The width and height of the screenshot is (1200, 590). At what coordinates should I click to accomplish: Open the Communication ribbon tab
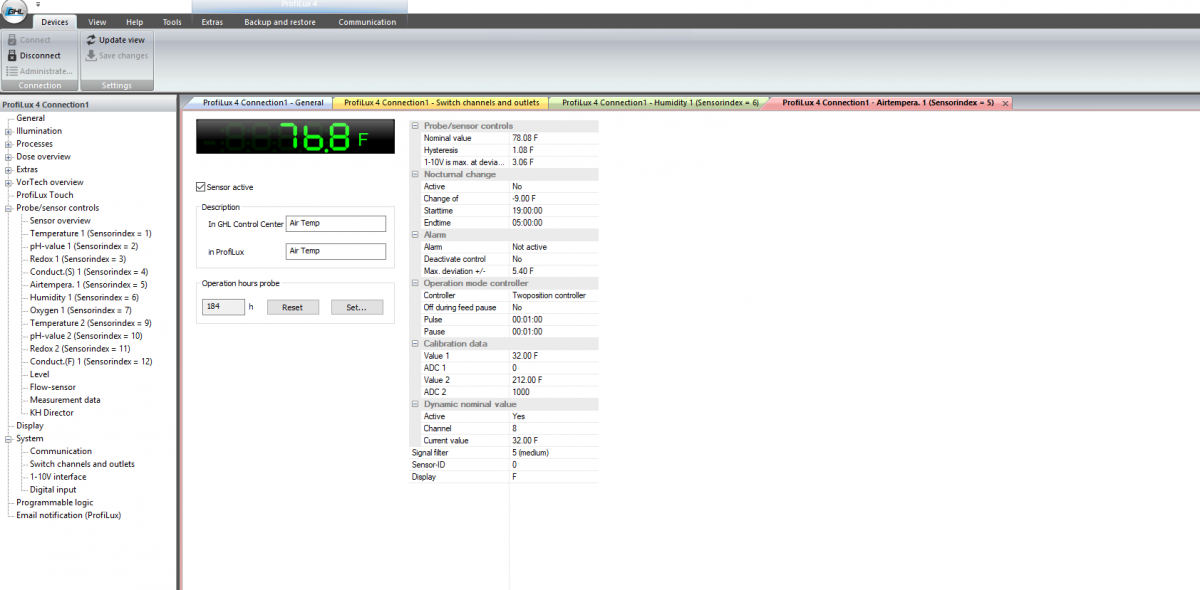pos(367,22)
